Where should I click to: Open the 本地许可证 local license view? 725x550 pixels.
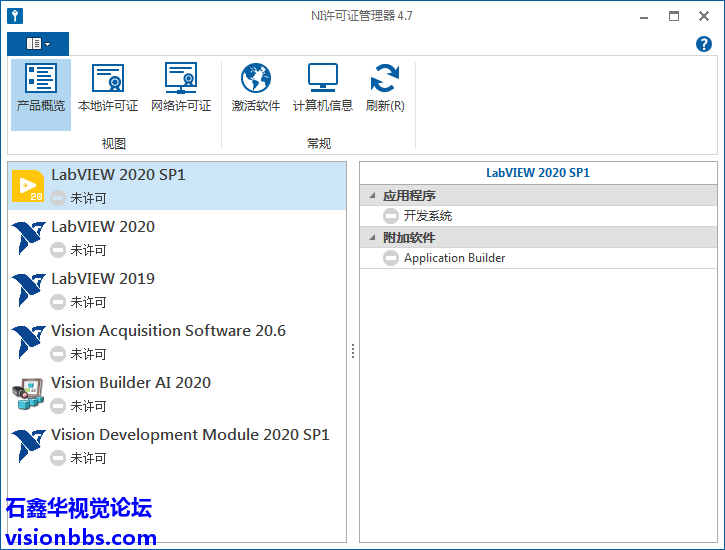tap(108, 80)
